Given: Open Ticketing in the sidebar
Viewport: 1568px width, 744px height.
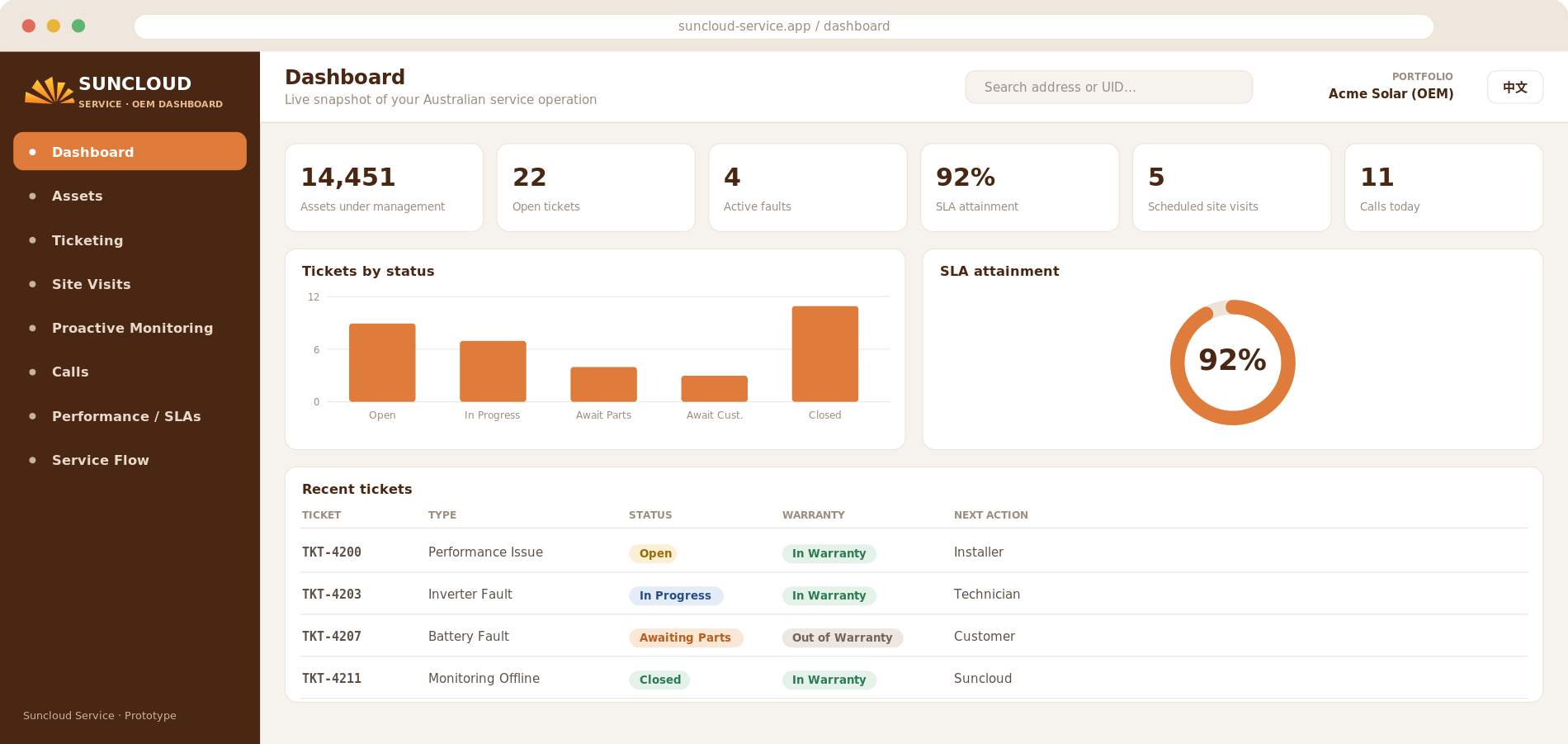Looking at the screenshot, I should [x=130, y=240].
